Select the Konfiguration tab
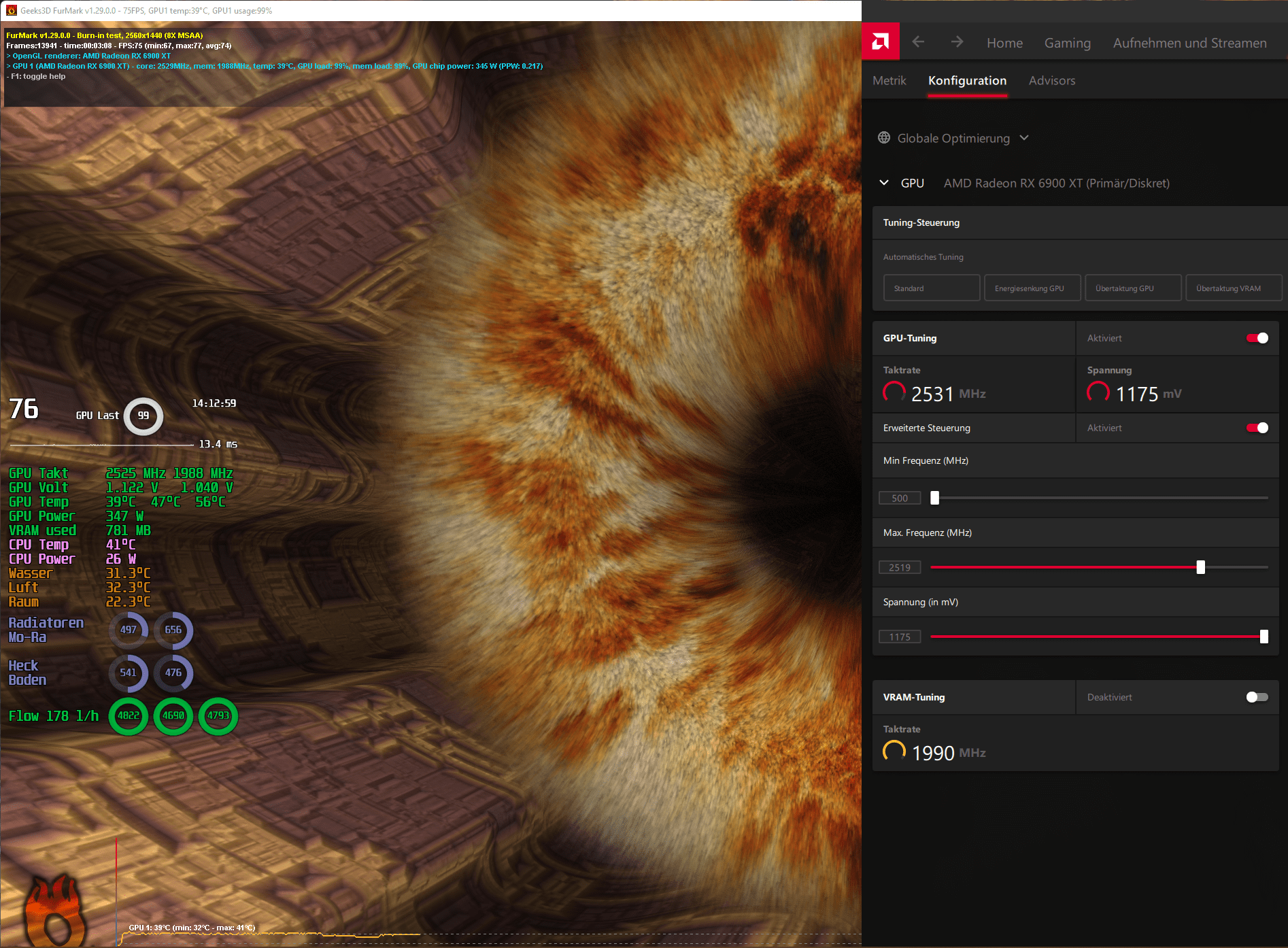Image resolution: width=1288 pixels, height=948 pixels. click(967, 80)
